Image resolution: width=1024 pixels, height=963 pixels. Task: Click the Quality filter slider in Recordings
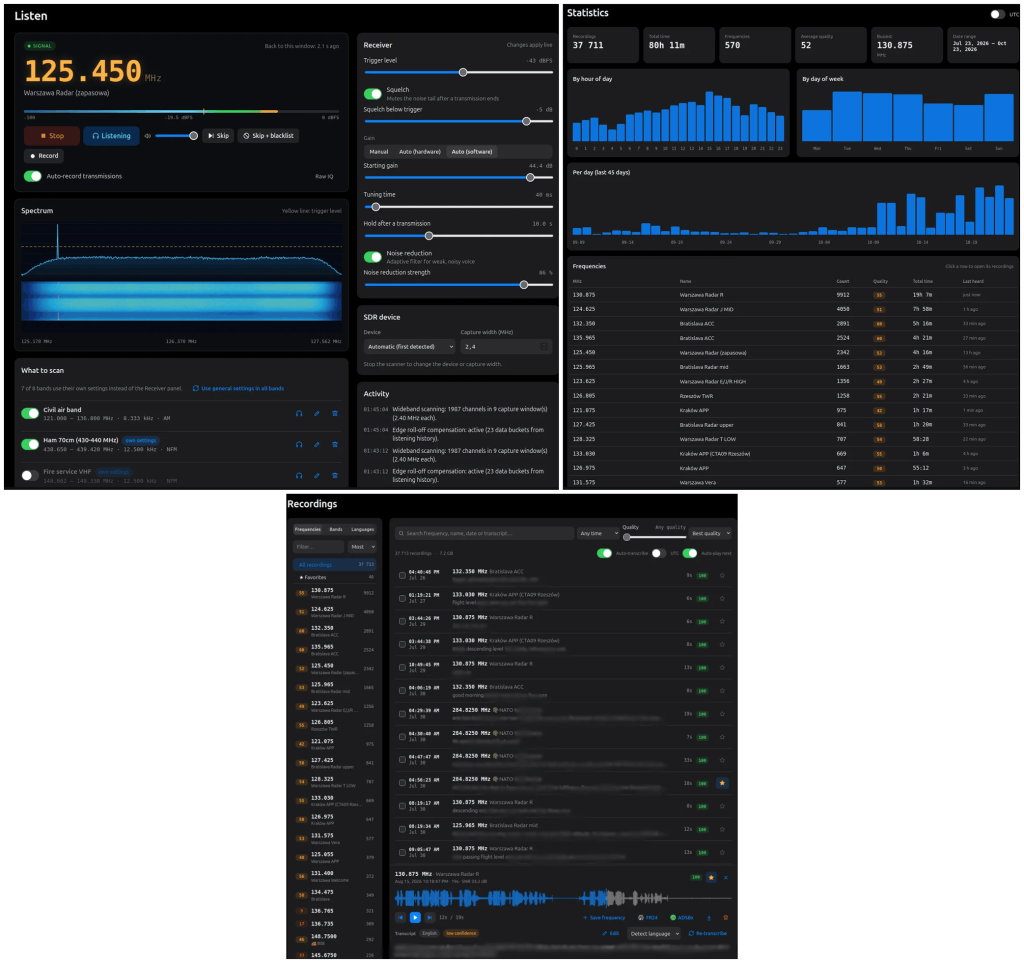654,537
